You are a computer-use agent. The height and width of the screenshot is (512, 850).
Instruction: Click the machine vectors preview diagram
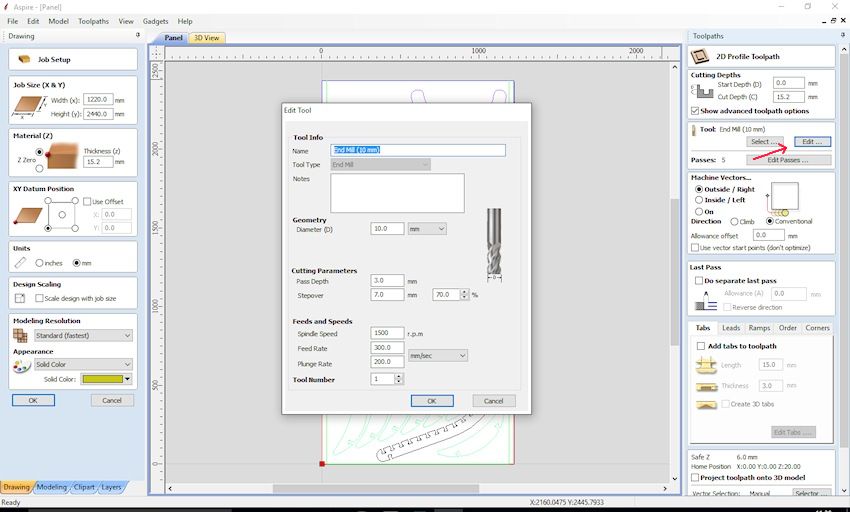[x=783, y=199]
